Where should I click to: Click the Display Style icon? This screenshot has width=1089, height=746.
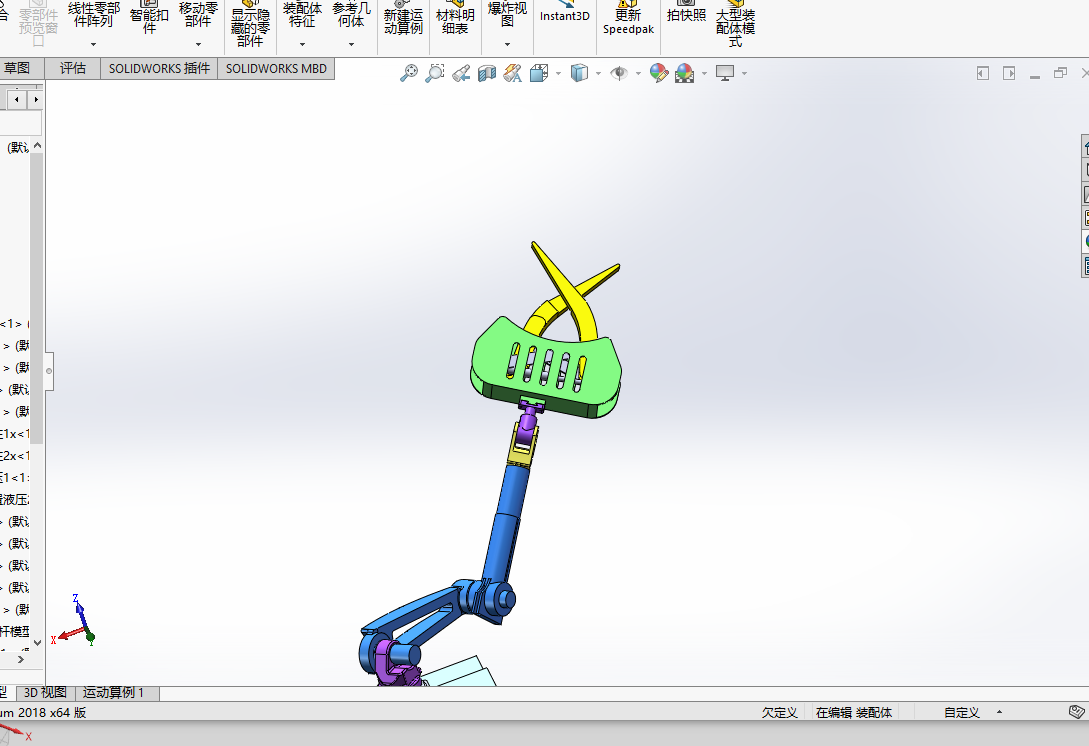579,73
